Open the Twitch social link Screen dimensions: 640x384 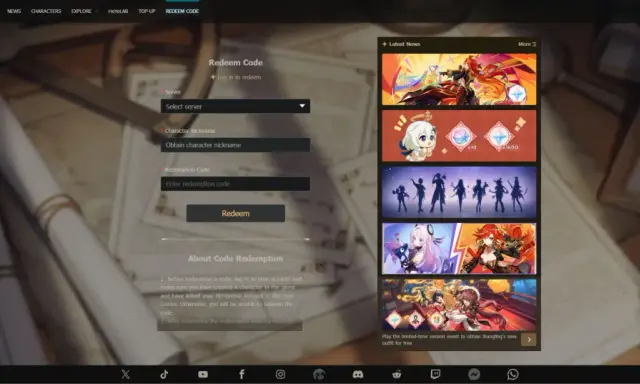click(436, 374)
